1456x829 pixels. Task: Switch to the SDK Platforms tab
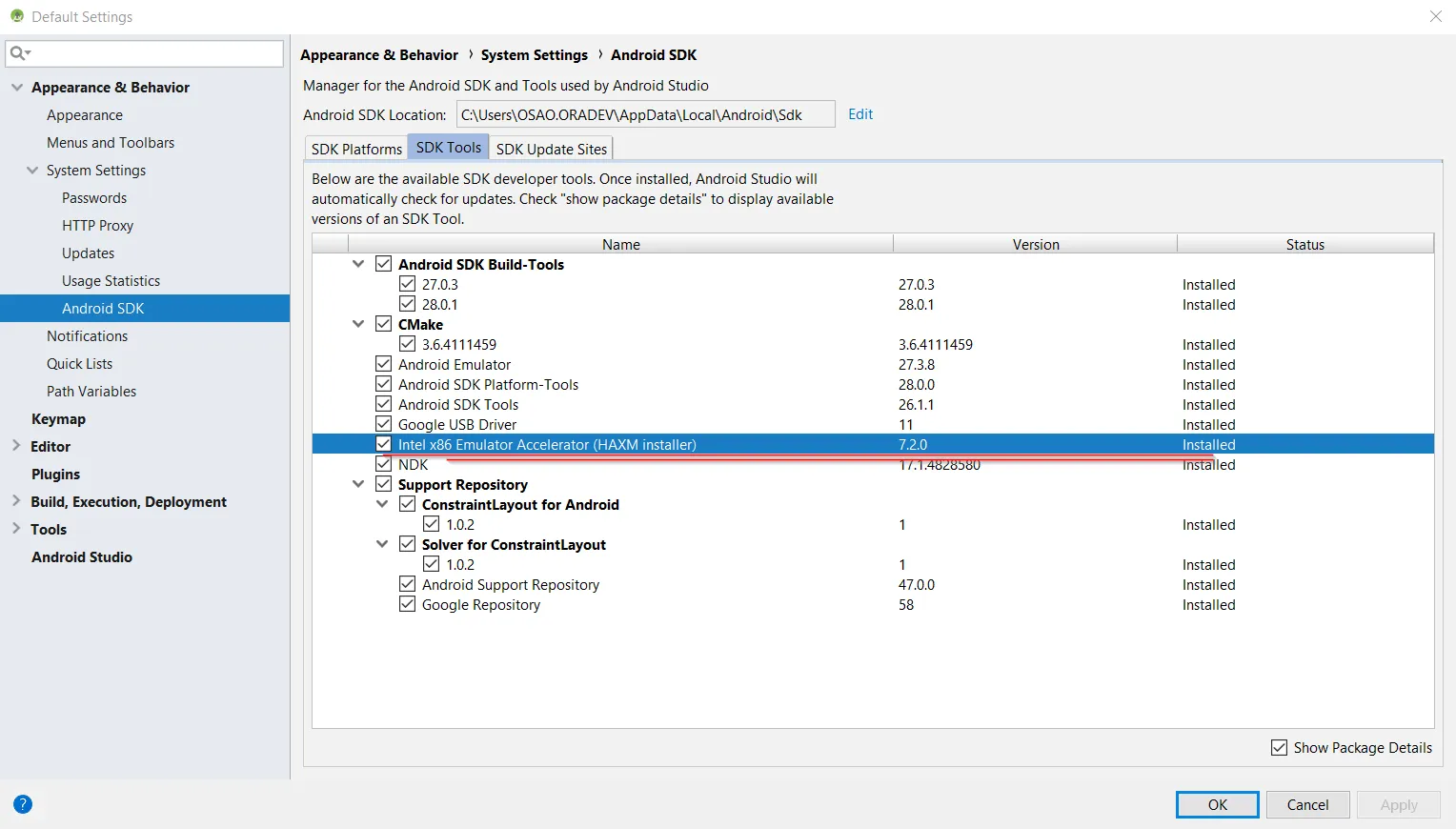coord(356,149)
